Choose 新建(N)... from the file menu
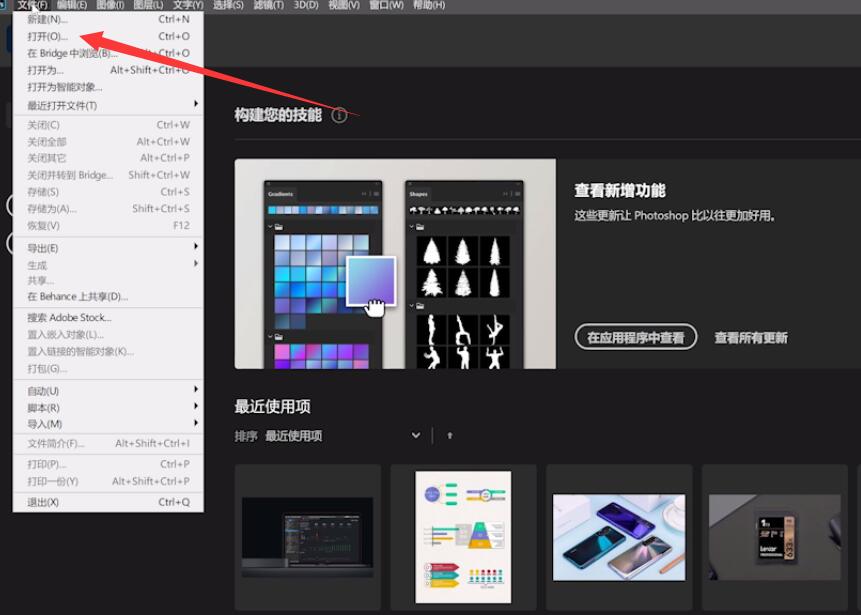Screen dimensions: 861x615 108,19
